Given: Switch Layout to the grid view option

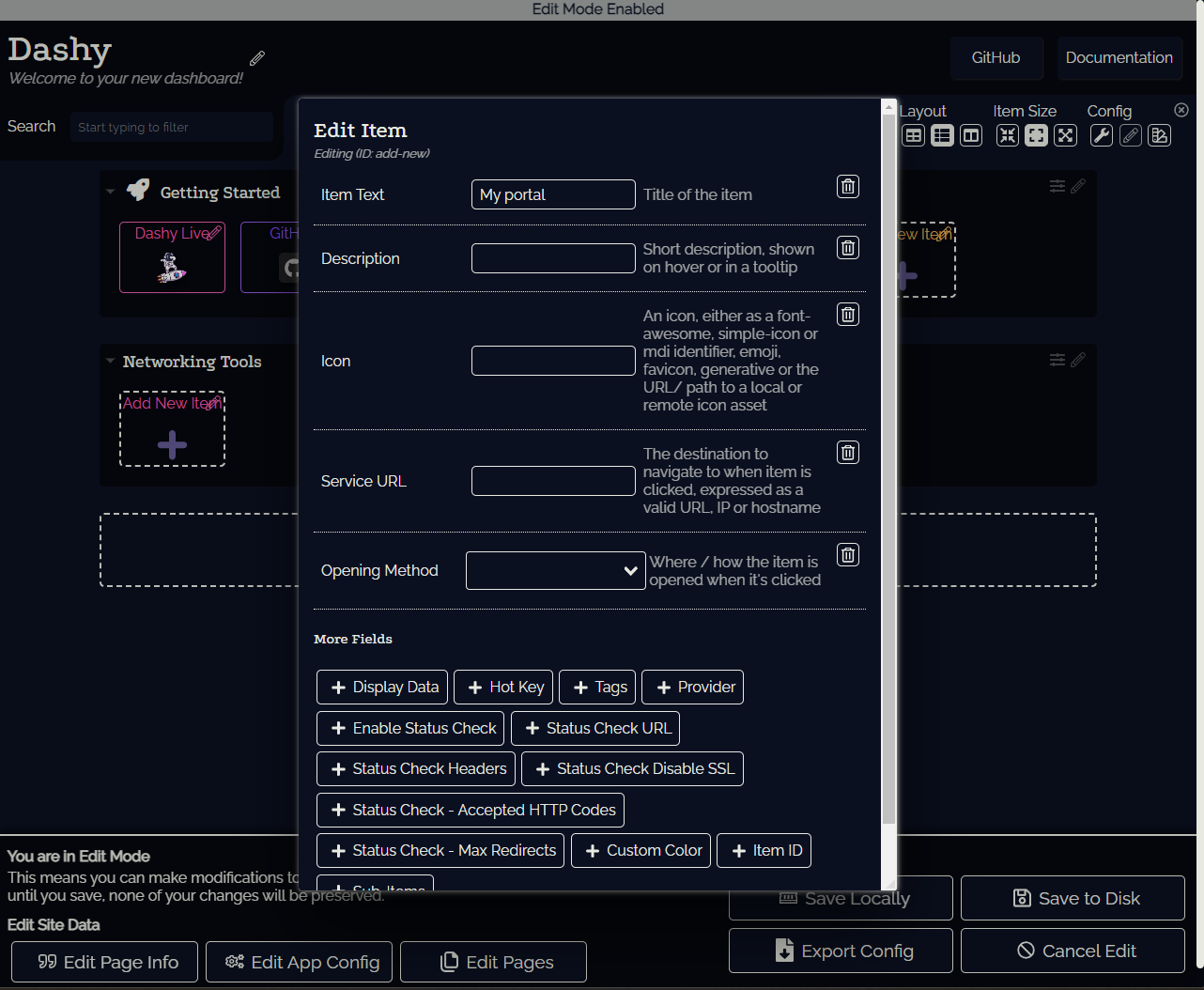Looking at the screenshot, I should pyautogui.click(x=913, y=135).
